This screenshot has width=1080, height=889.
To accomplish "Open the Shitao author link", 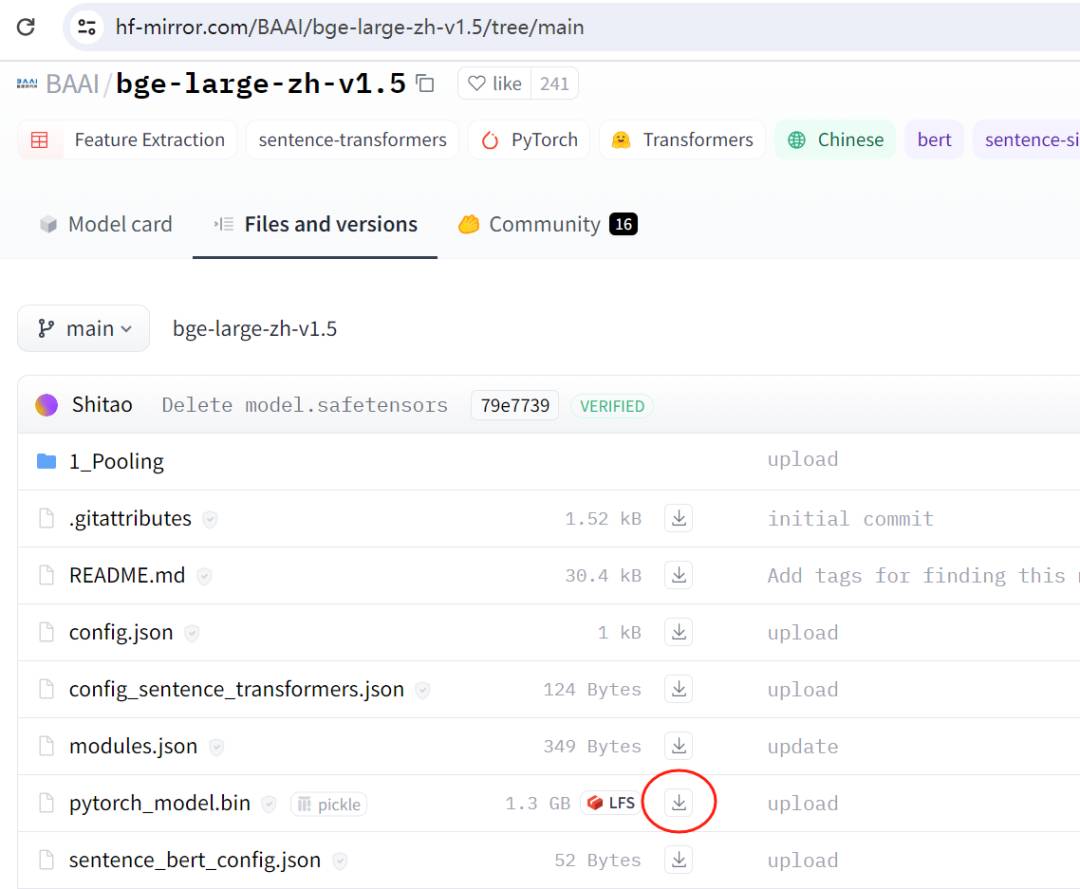I will [x=102, y=405].
